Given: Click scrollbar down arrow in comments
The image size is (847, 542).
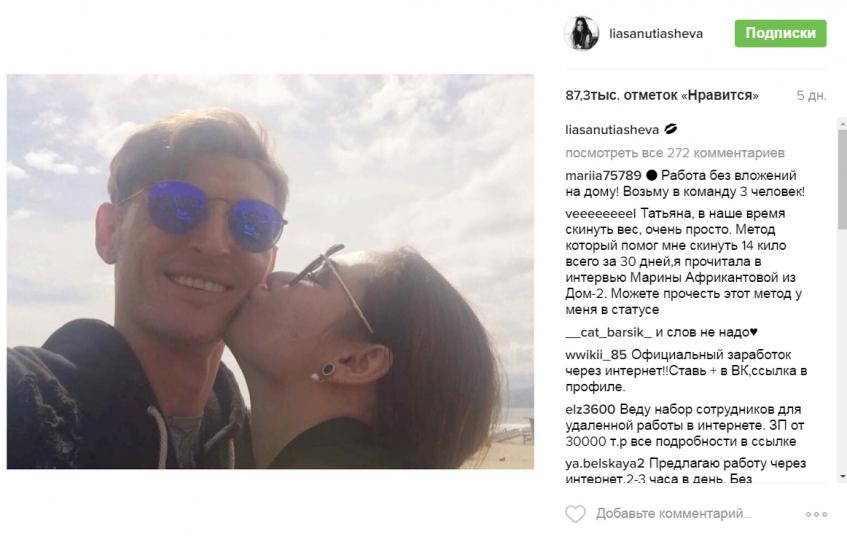Looking at the screenshot, I should pyautogui.click(x=842, y=477).
